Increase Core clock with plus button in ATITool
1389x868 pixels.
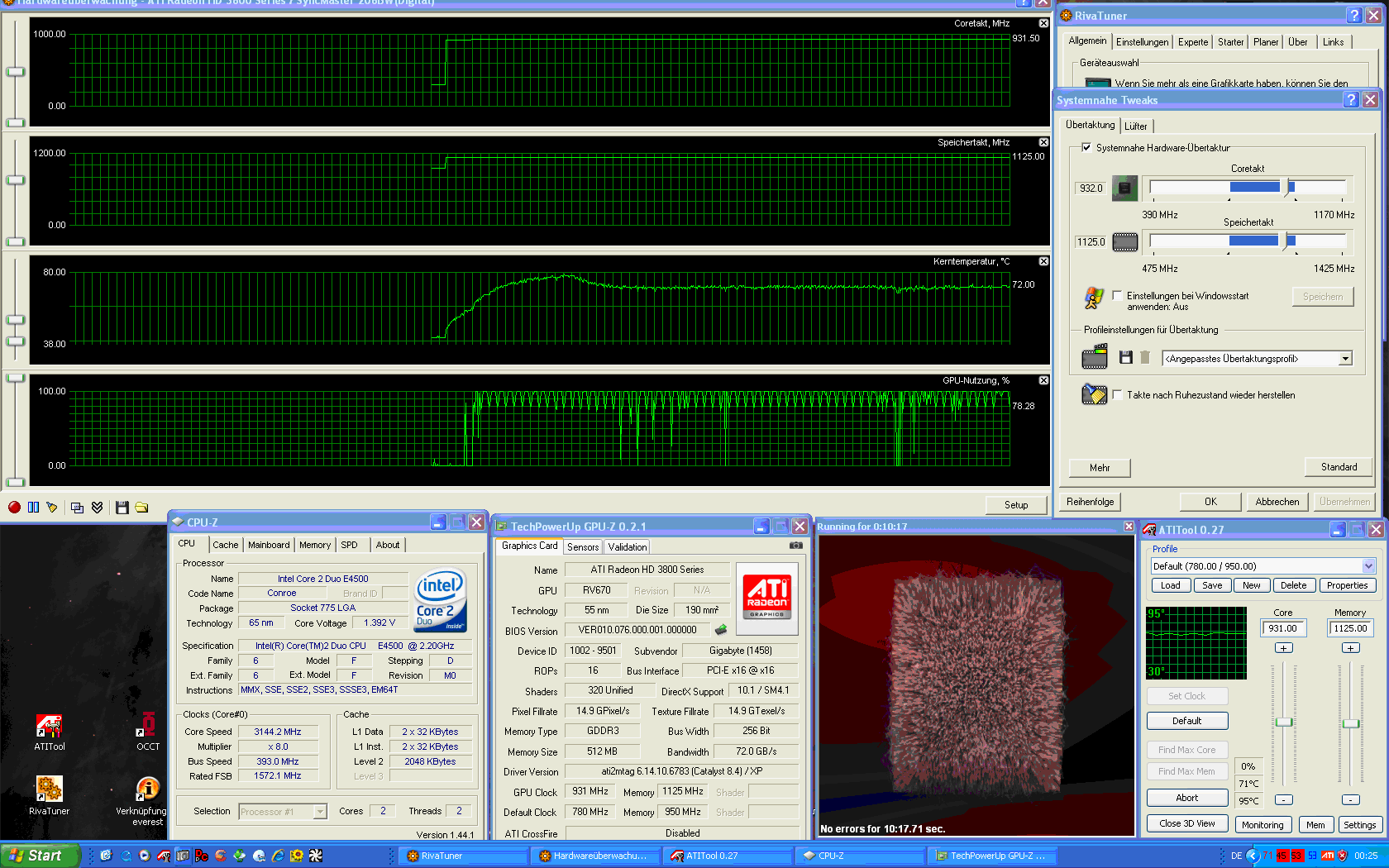pyautogui.click(x=1283, y=648)
